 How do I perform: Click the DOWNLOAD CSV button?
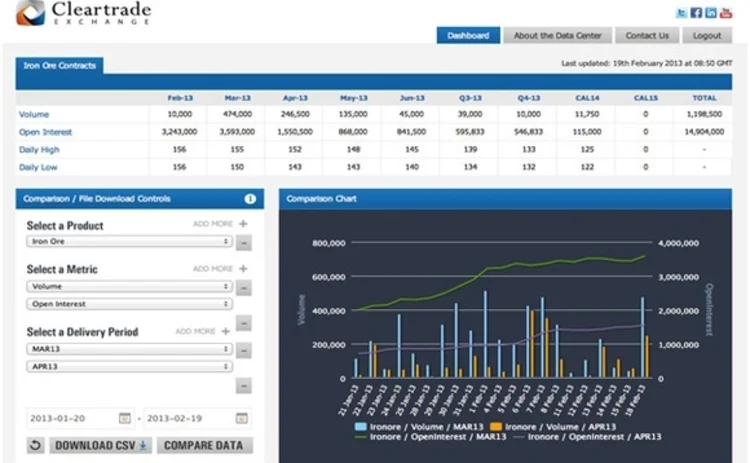(101, 445)
